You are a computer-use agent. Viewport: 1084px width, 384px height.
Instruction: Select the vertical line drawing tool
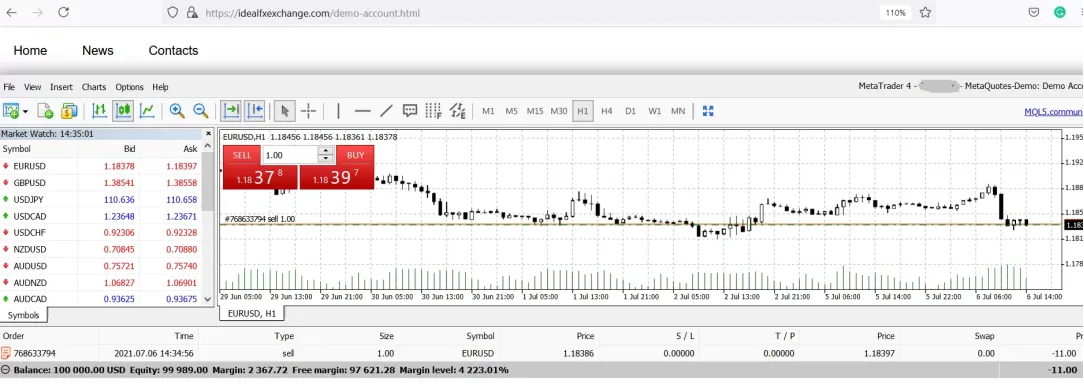(338, 111)
